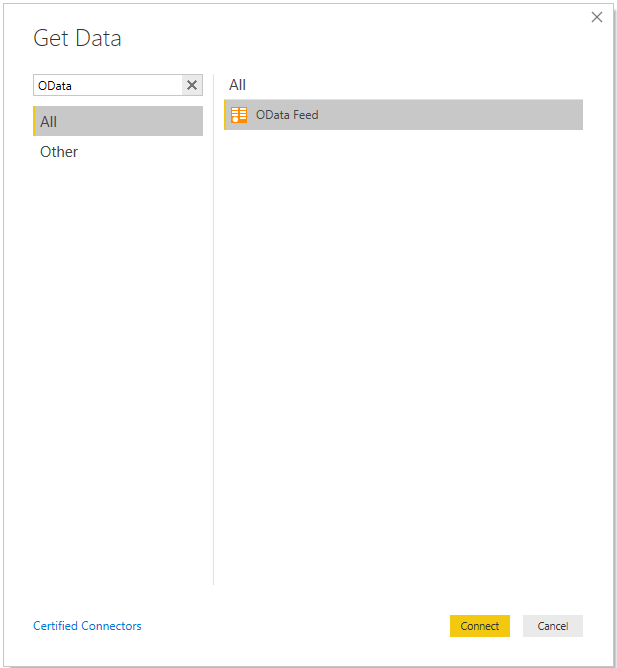Select the All category in left pane
The image size is (617, 668).
click(x=118, y=121)
